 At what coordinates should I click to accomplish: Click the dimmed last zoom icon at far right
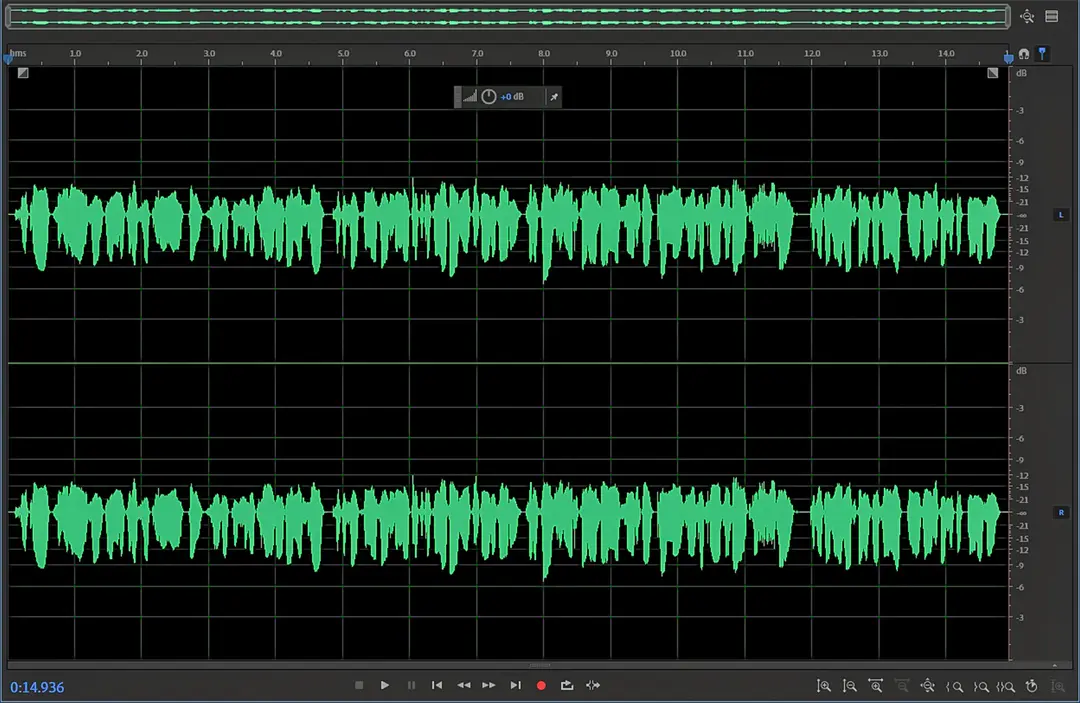click(1058, 686)
